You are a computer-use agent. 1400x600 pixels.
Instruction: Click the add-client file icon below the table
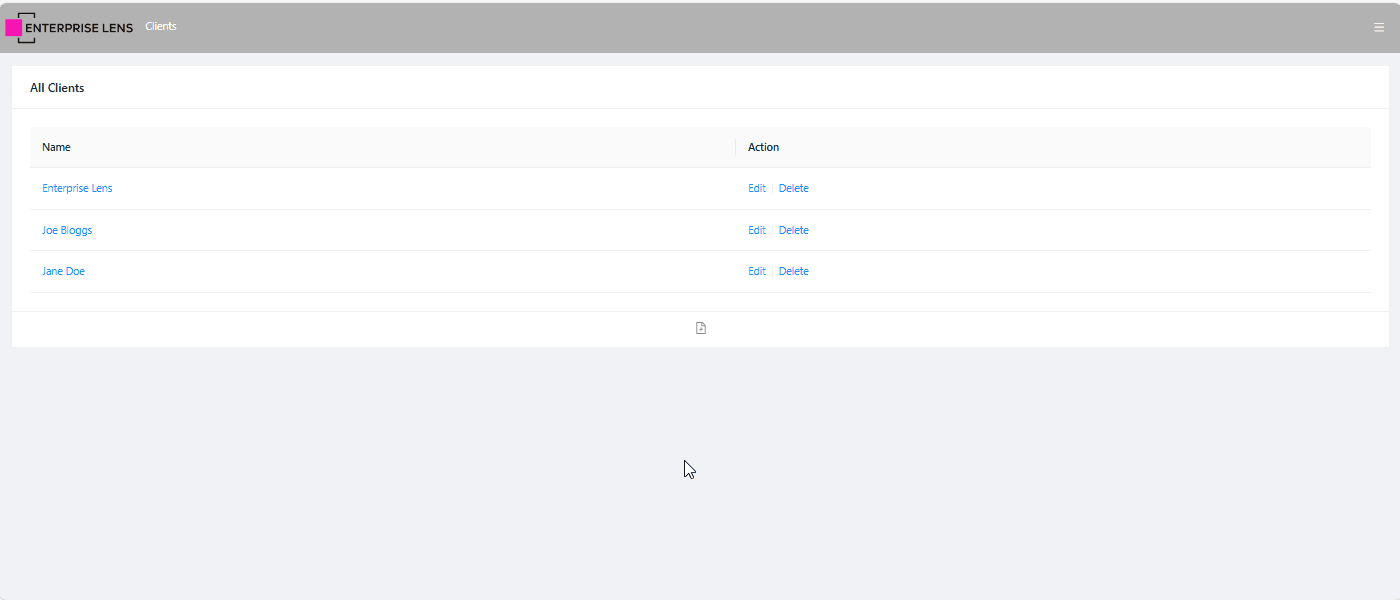701,328
